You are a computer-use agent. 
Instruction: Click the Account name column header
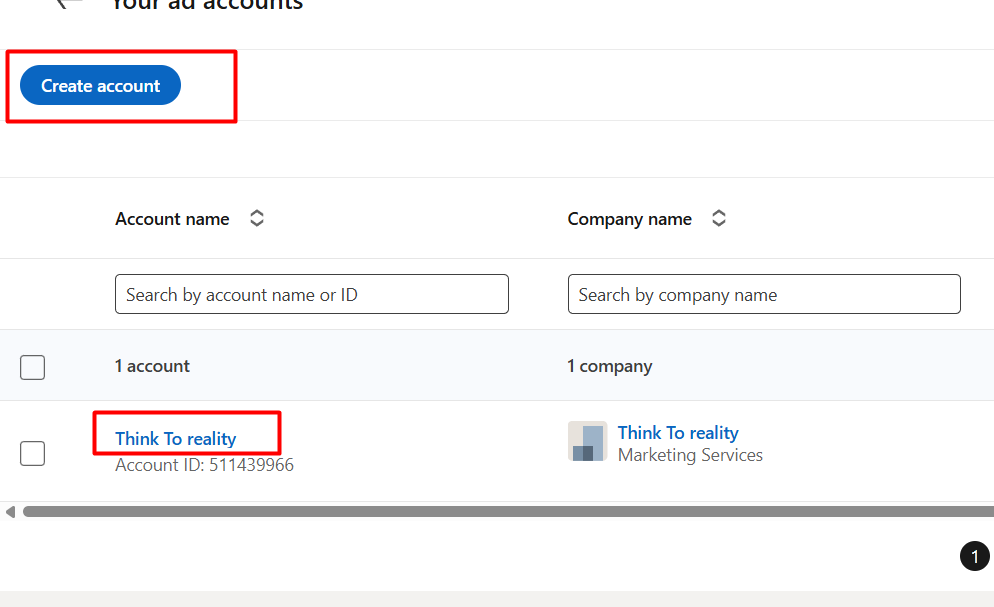pyautogui.click(x=172, y=219)
